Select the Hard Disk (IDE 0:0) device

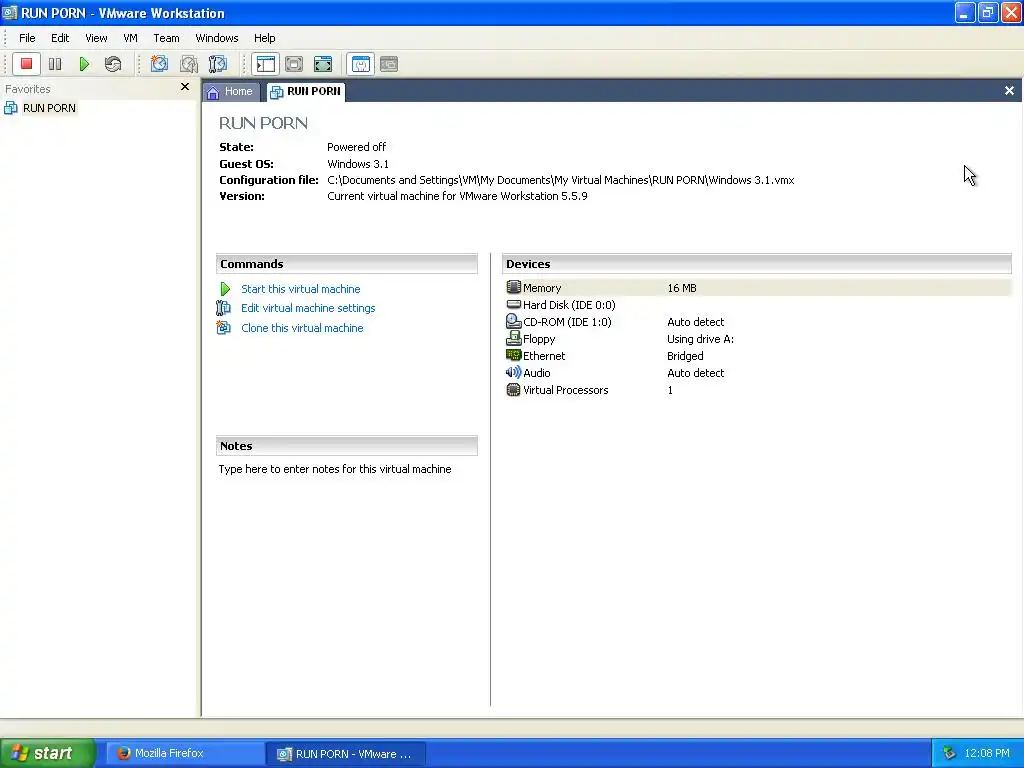[x=758, y=305]
